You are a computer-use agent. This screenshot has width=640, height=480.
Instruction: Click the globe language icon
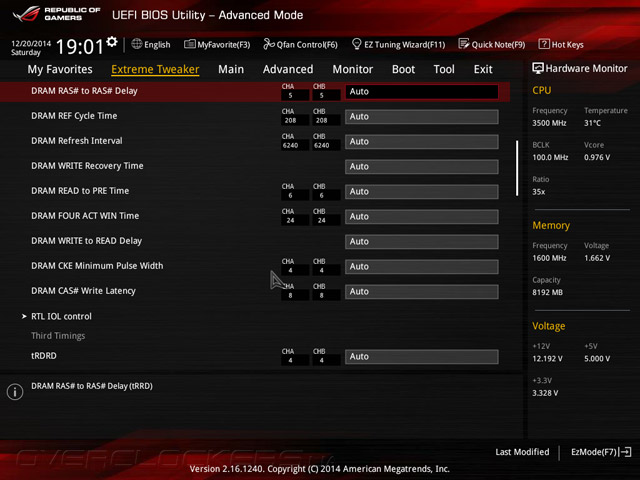point(137,44)
